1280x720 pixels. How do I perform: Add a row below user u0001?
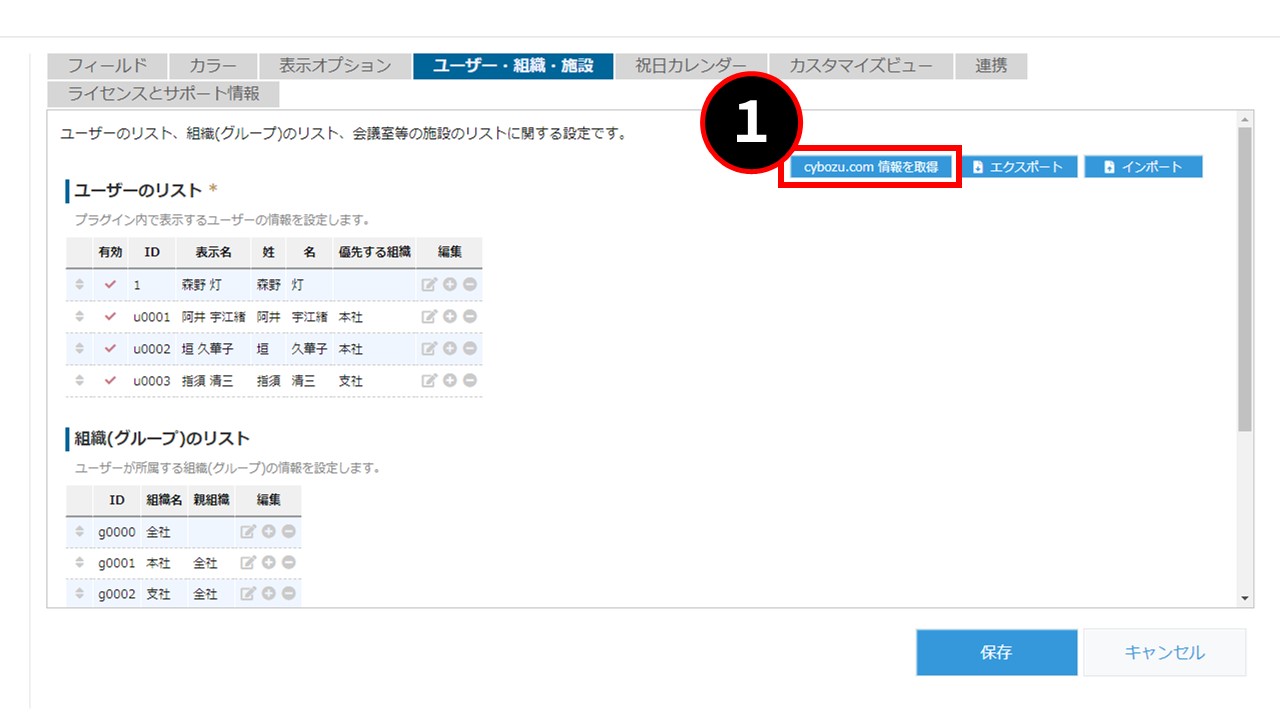tap(450, 317)
